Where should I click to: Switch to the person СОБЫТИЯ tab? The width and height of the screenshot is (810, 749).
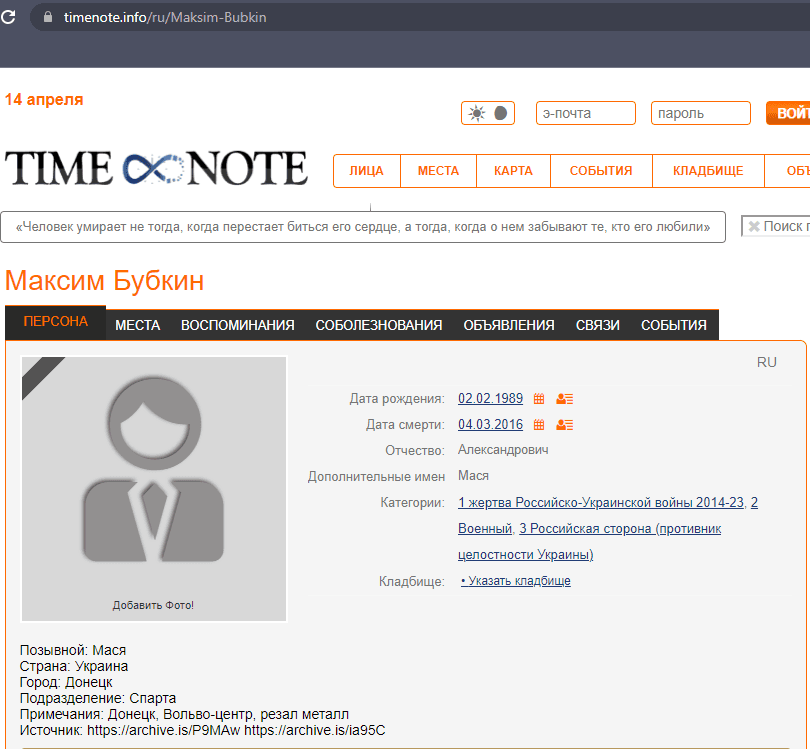pos(674,325)
